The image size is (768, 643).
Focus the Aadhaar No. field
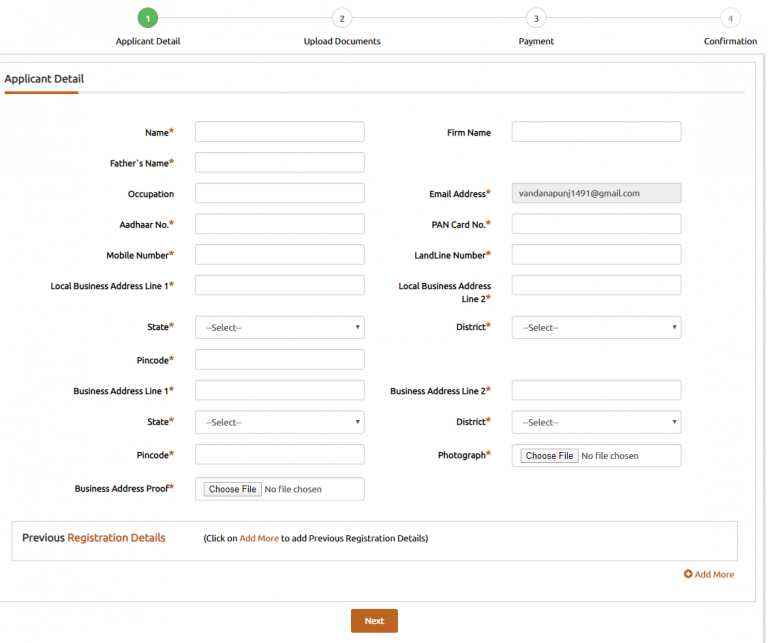tap(280, 224)
